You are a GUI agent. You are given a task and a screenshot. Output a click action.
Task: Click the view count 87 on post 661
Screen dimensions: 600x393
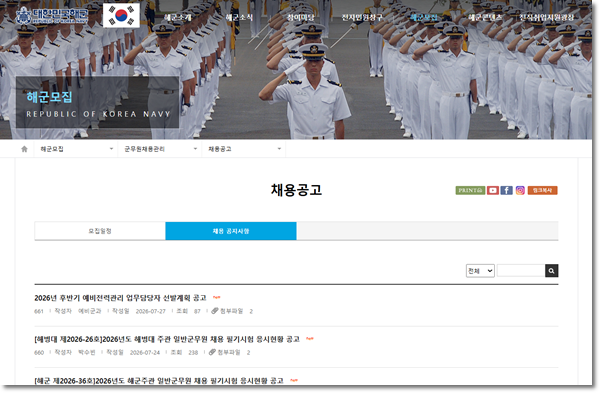tap(197, 311)
